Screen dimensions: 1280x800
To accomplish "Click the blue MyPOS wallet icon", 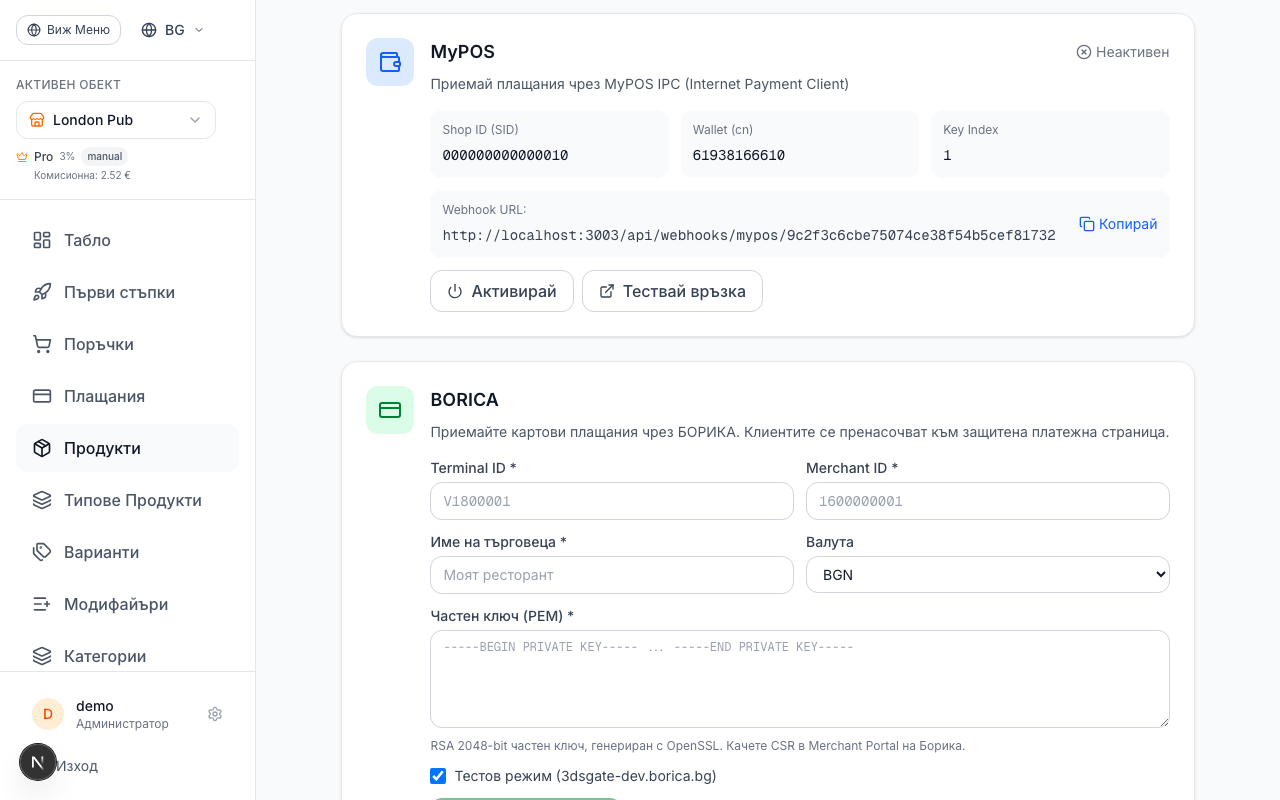I will tap(390, 62).
